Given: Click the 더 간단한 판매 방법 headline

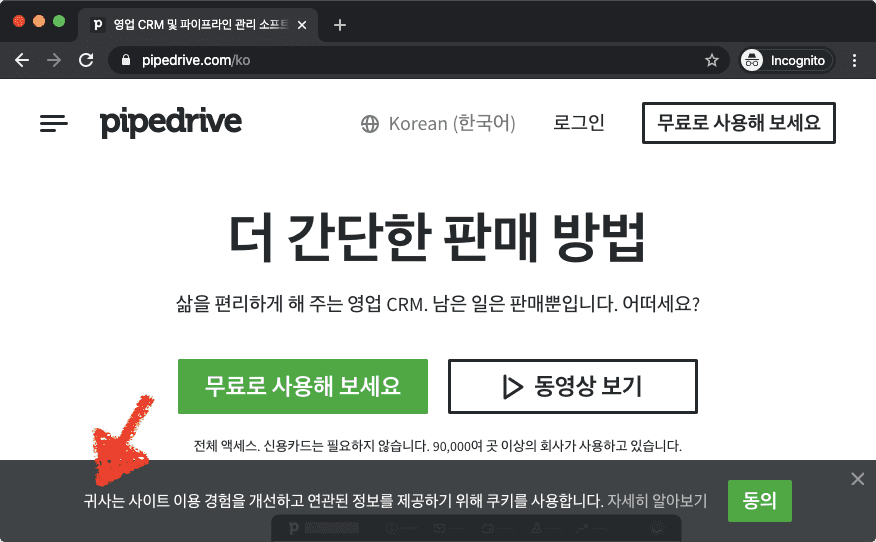Looking at the screenshot, I should click(437, 237).
